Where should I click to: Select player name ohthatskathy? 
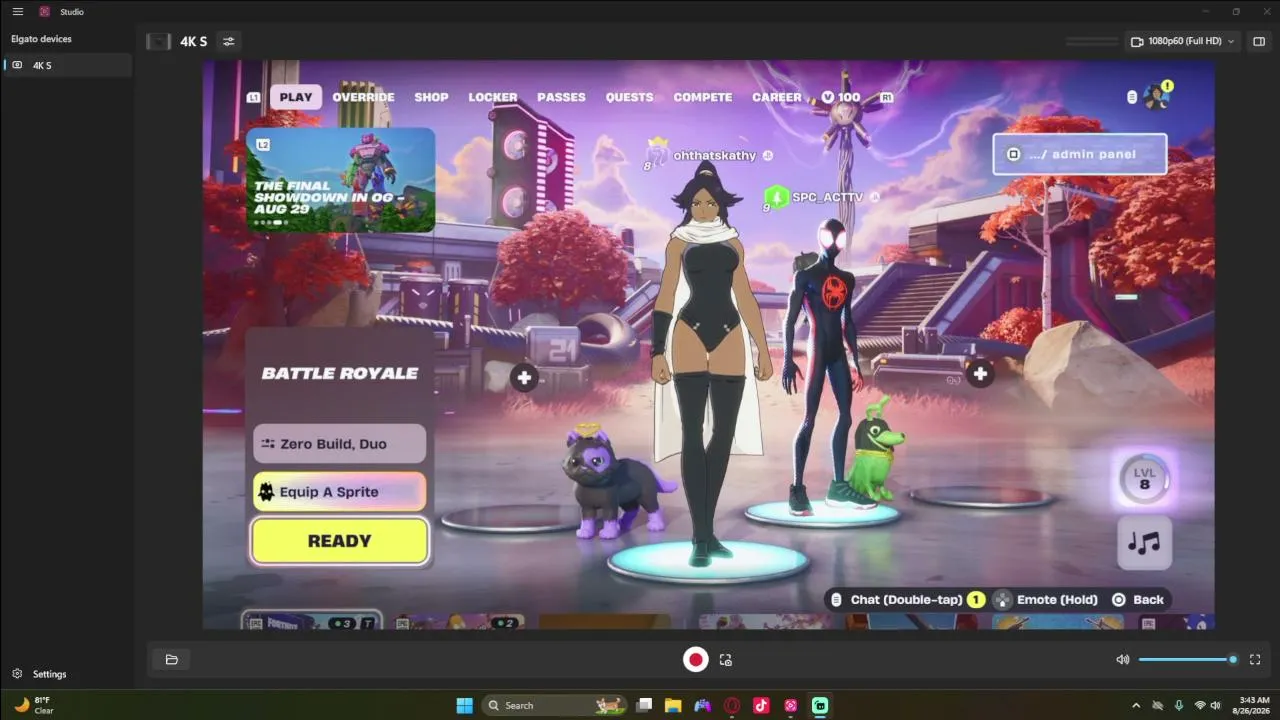(x=715, y=156)
